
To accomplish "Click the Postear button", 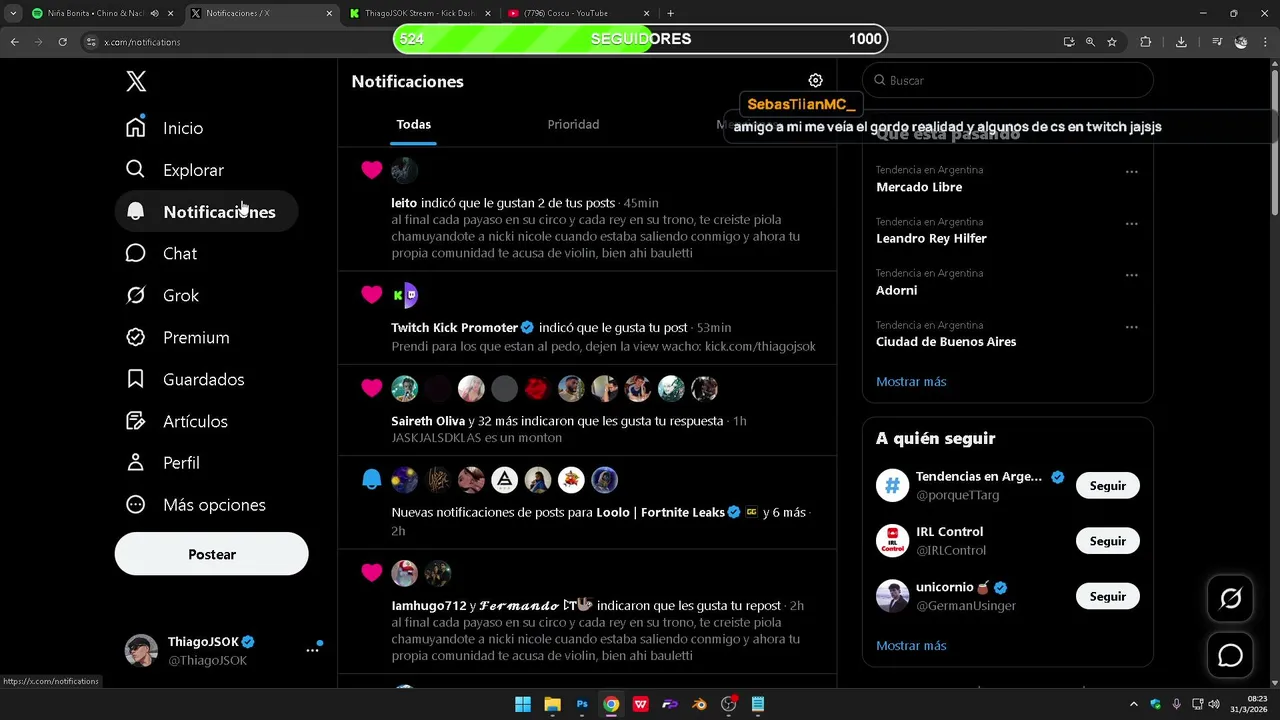I will pyautogui.click(x=212, y=554).
